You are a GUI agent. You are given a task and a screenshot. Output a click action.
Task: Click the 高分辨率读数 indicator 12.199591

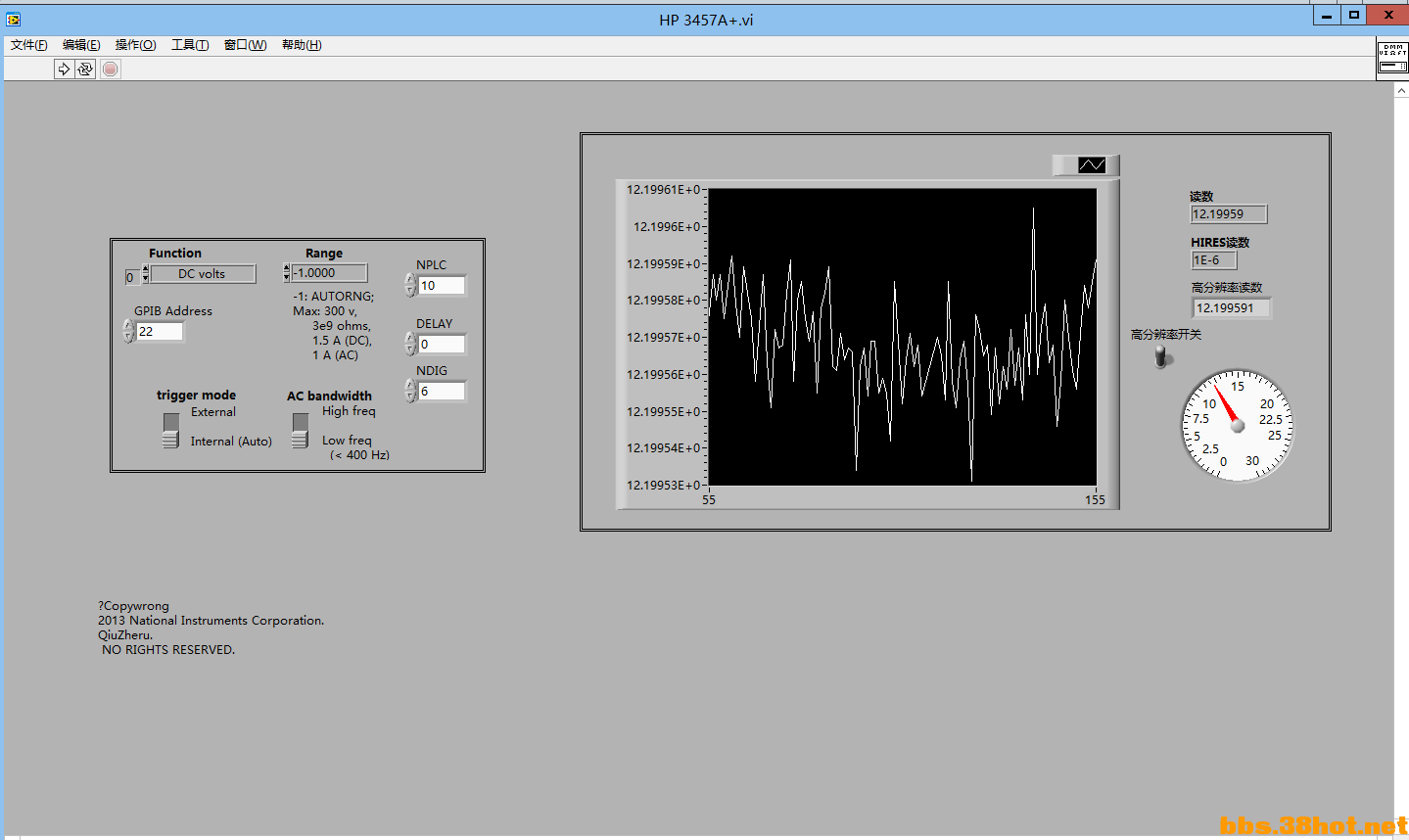pyautogui.click(x=1232, y=307)
